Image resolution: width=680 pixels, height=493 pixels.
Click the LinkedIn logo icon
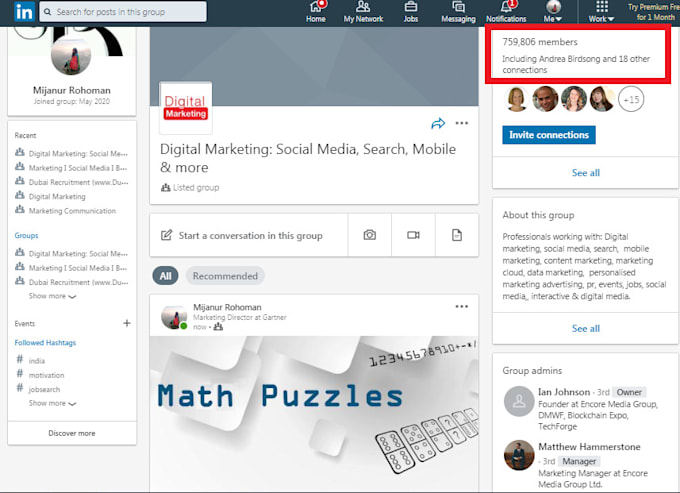pos(23,12)
